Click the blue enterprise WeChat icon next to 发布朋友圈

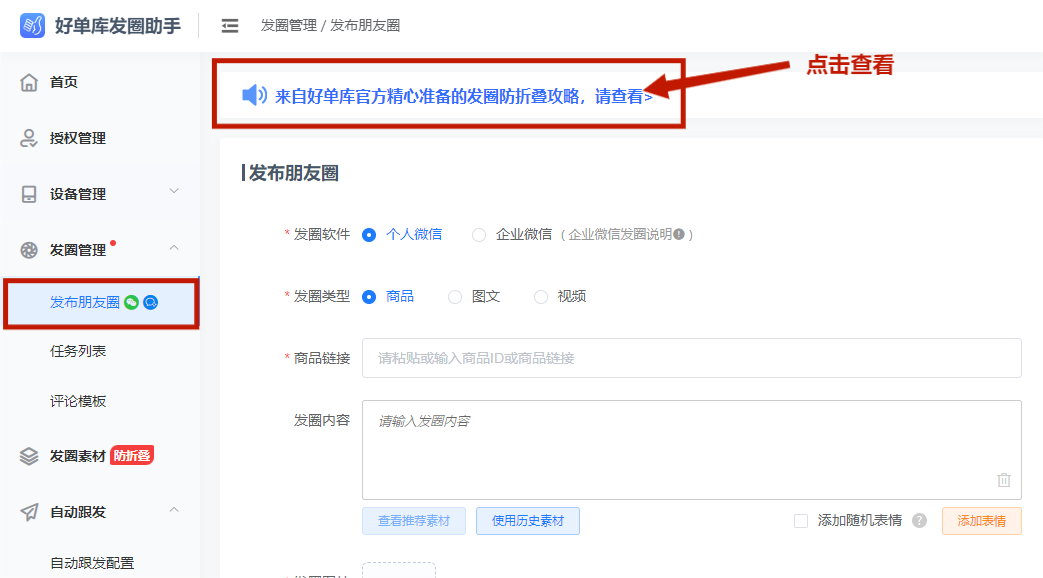tap(151, 303)
